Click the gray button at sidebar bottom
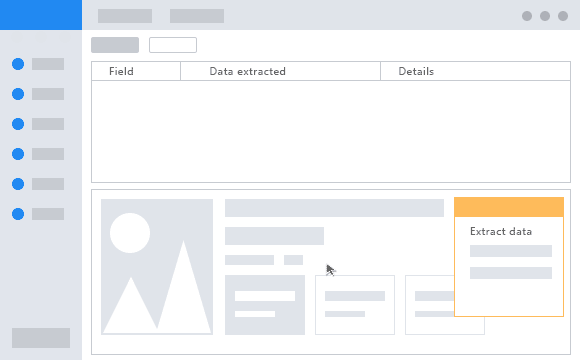Screen dimensions: 580x360 pos(41,338)
